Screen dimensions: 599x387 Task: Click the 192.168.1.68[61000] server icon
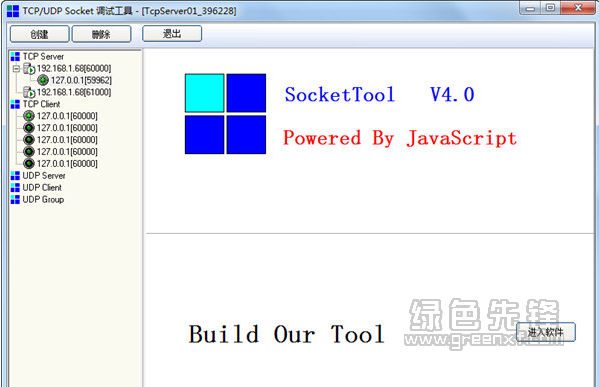pyautogui.click(x=29, y=92)
